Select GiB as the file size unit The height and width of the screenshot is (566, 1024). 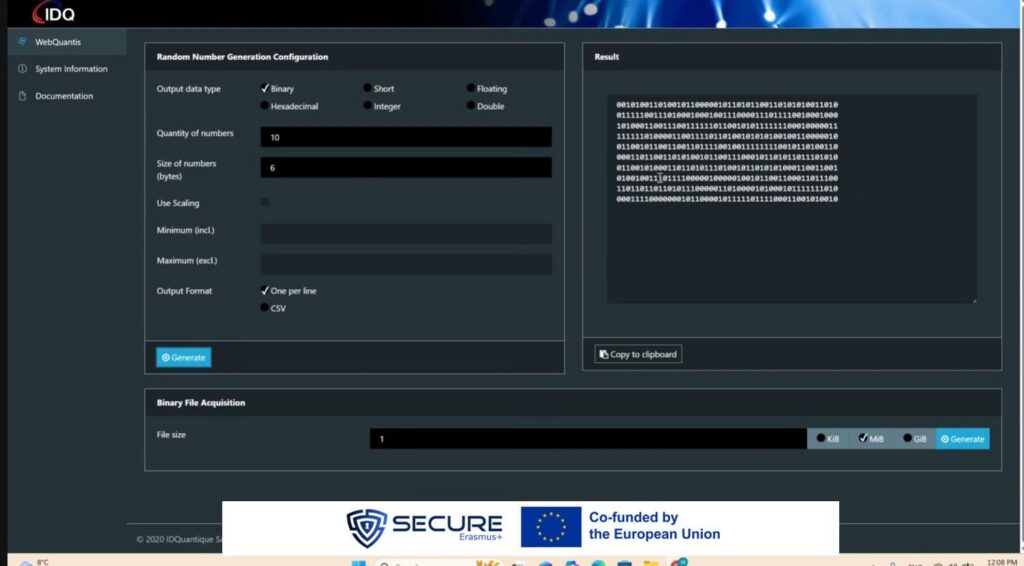click(909, 438)
